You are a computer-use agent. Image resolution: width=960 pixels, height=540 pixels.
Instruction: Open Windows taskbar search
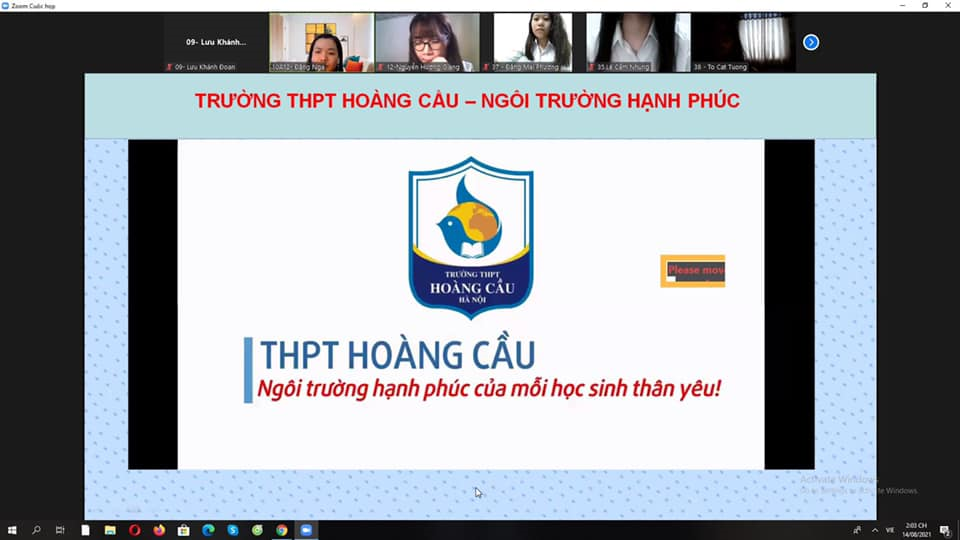tap(37, 529)
